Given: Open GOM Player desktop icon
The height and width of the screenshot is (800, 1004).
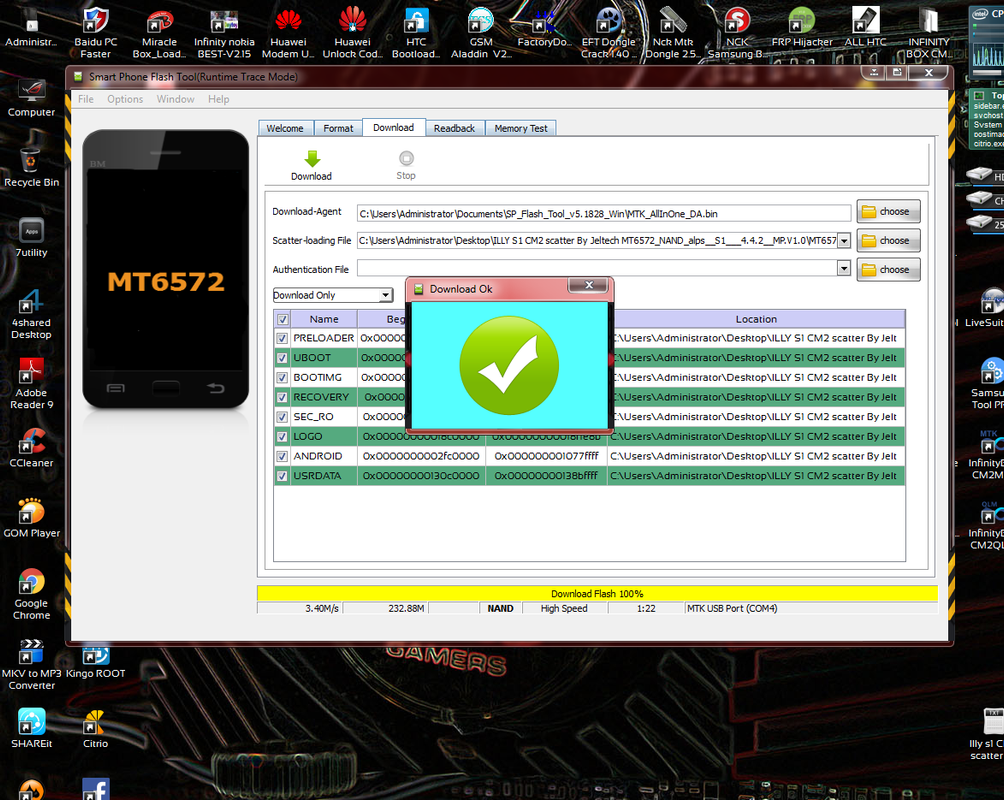Looking at the screenshot, I should [31, 518].
